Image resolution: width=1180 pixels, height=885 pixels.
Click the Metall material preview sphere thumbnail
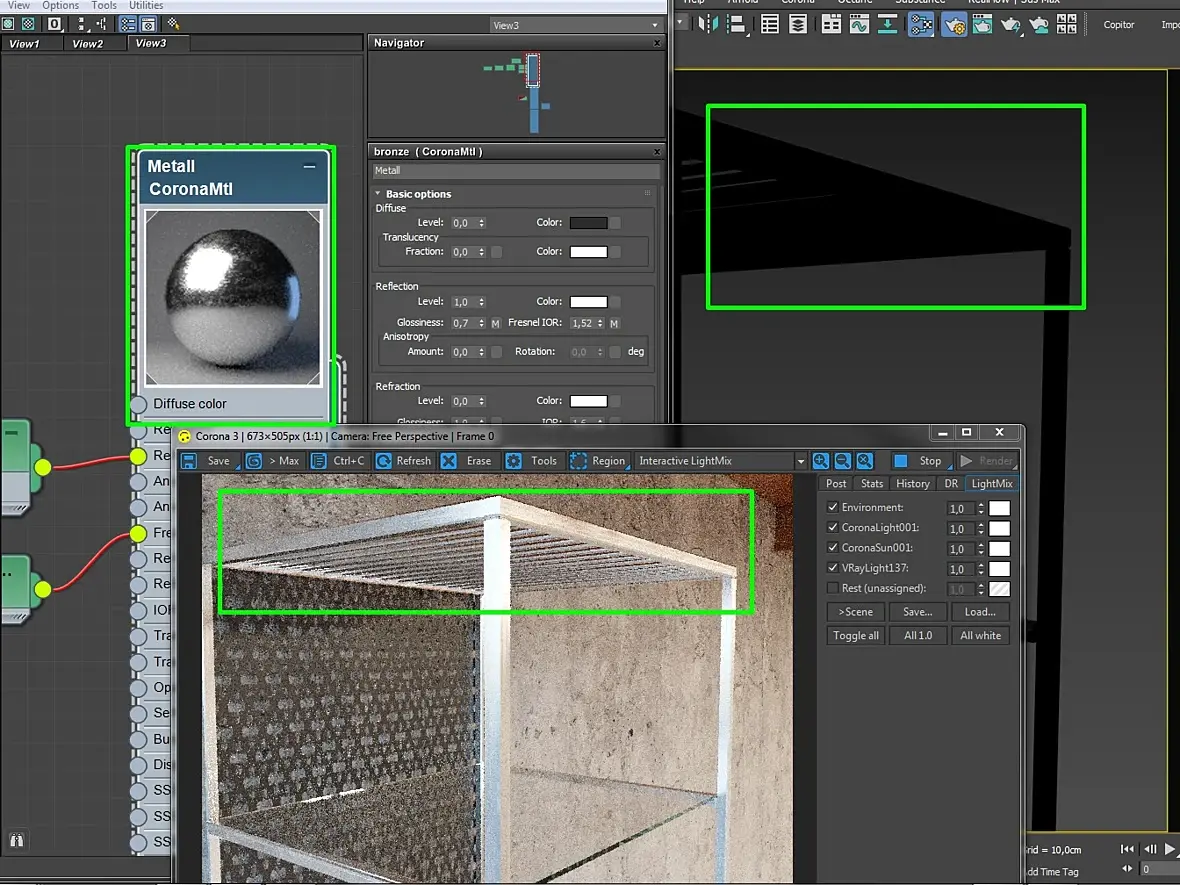232,296
